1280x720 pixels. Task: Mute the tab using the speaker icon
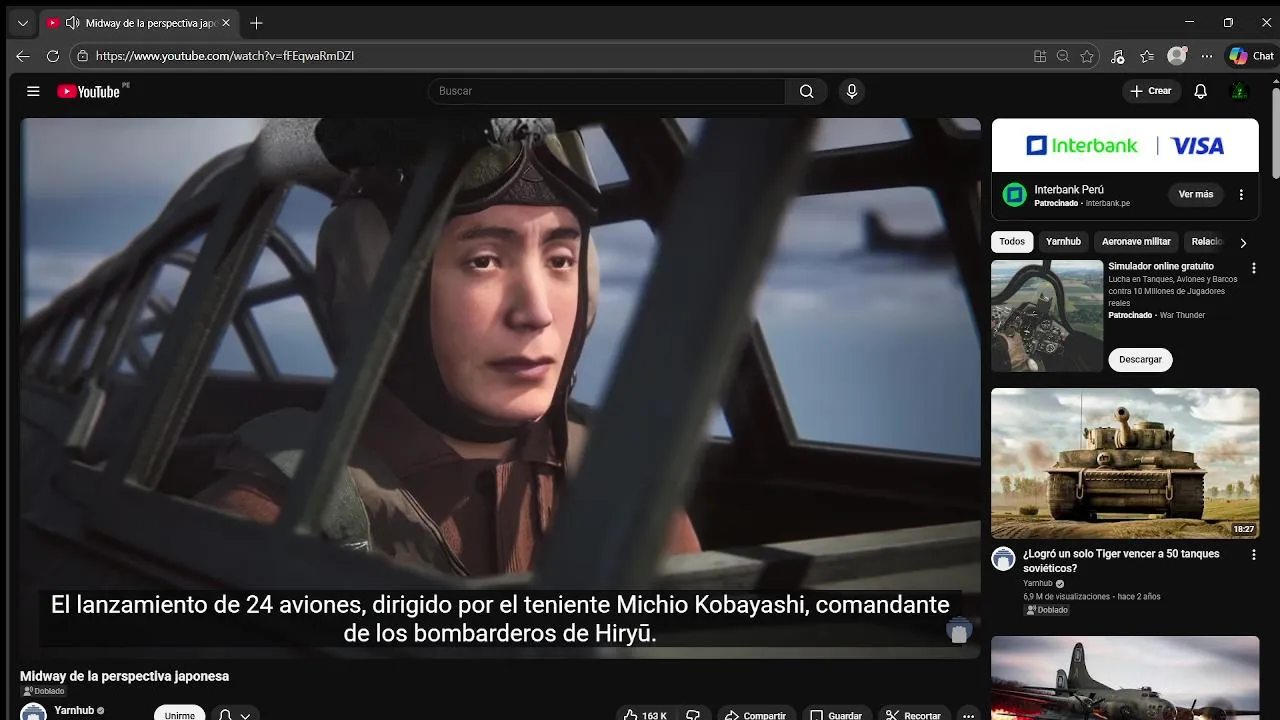[x=72, y=23]
